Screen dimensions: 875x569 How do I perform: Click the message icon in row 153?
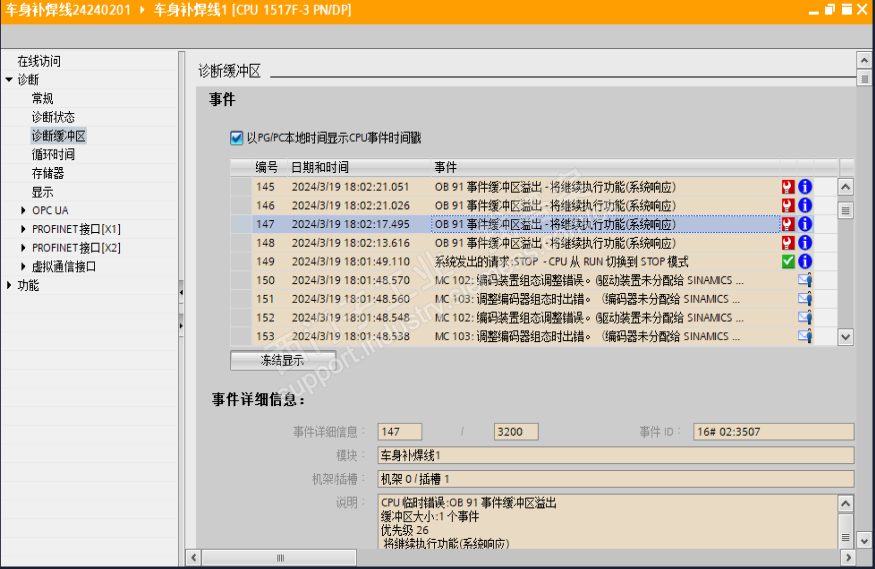(x=805, y=336)
